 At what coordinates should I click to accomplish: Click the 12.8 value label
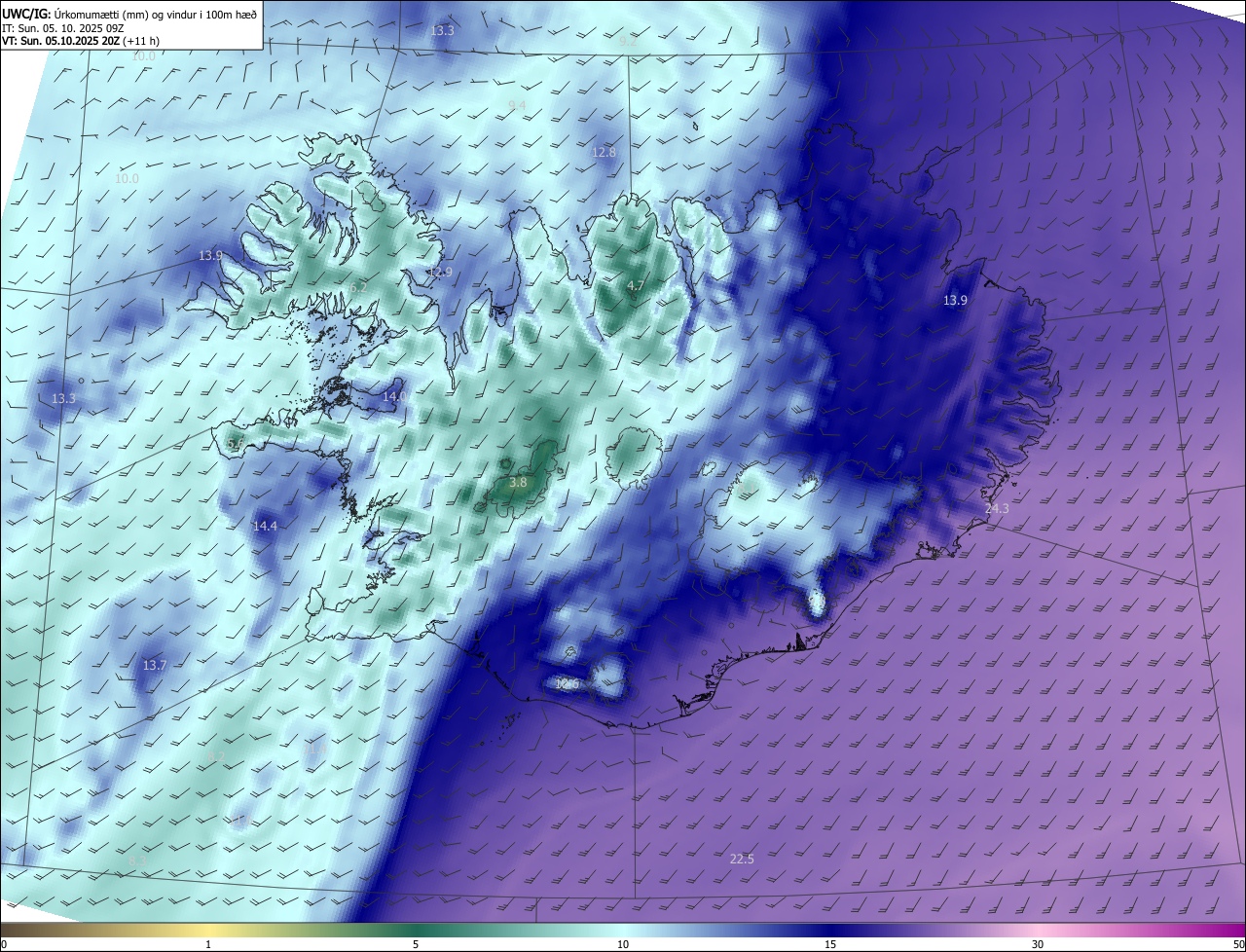(x=604, y=153)
